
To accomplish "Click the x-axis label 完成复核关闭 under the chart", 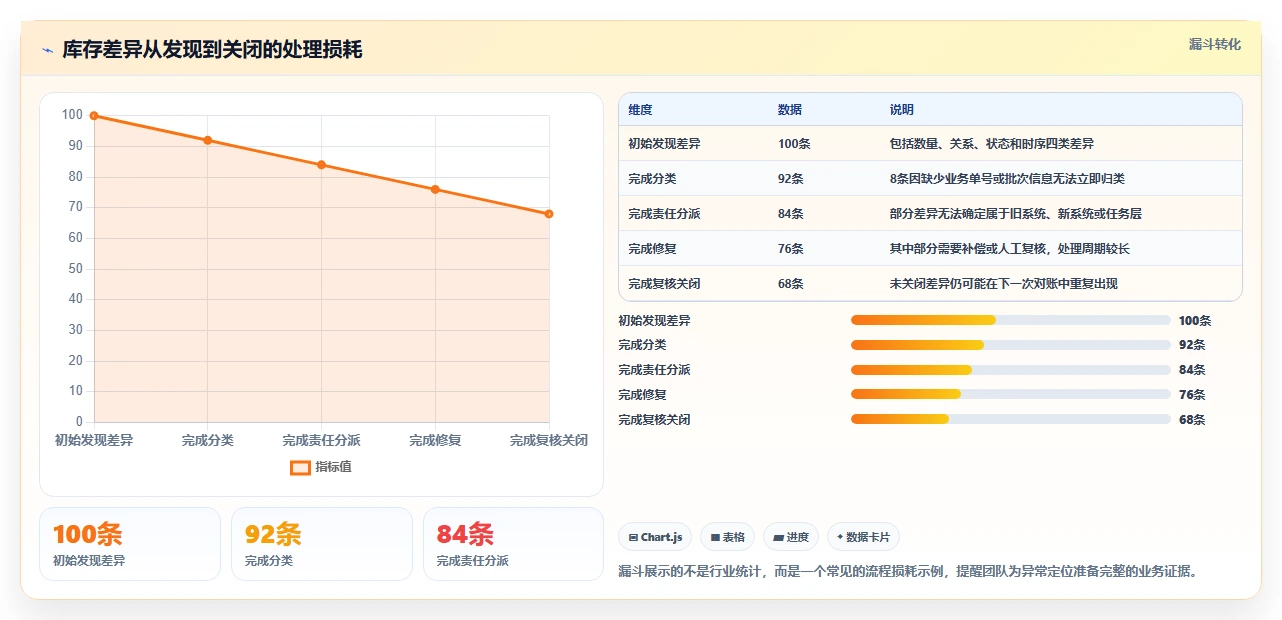I will 549,440.
